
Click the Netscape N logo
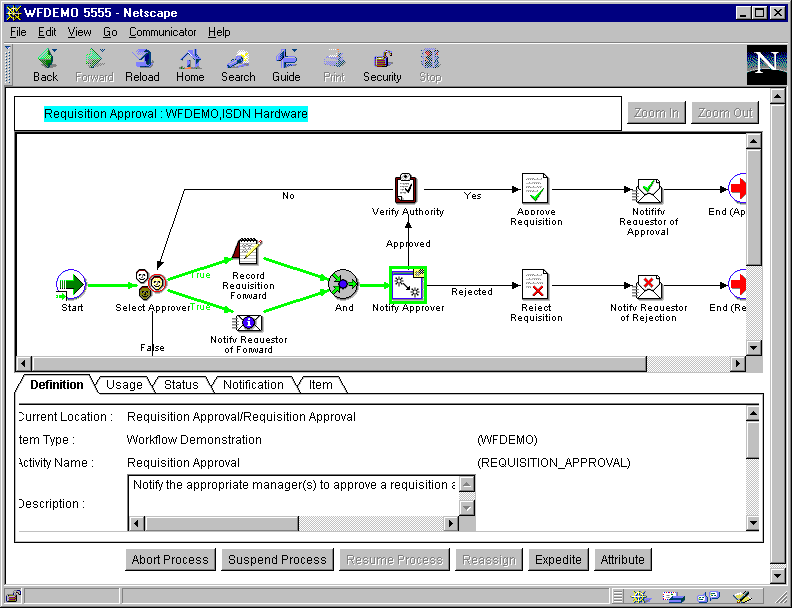766,65
